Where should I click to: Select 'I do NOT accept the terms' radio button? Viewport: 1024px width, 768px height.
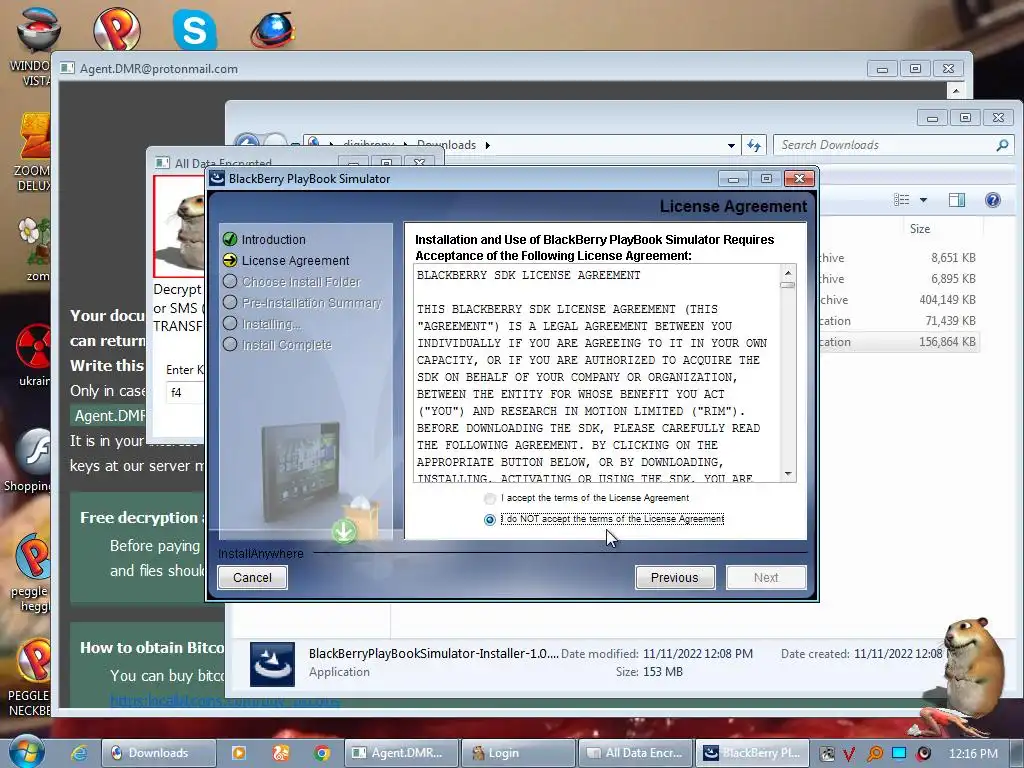pyautogui.click(x=490, y=520)
